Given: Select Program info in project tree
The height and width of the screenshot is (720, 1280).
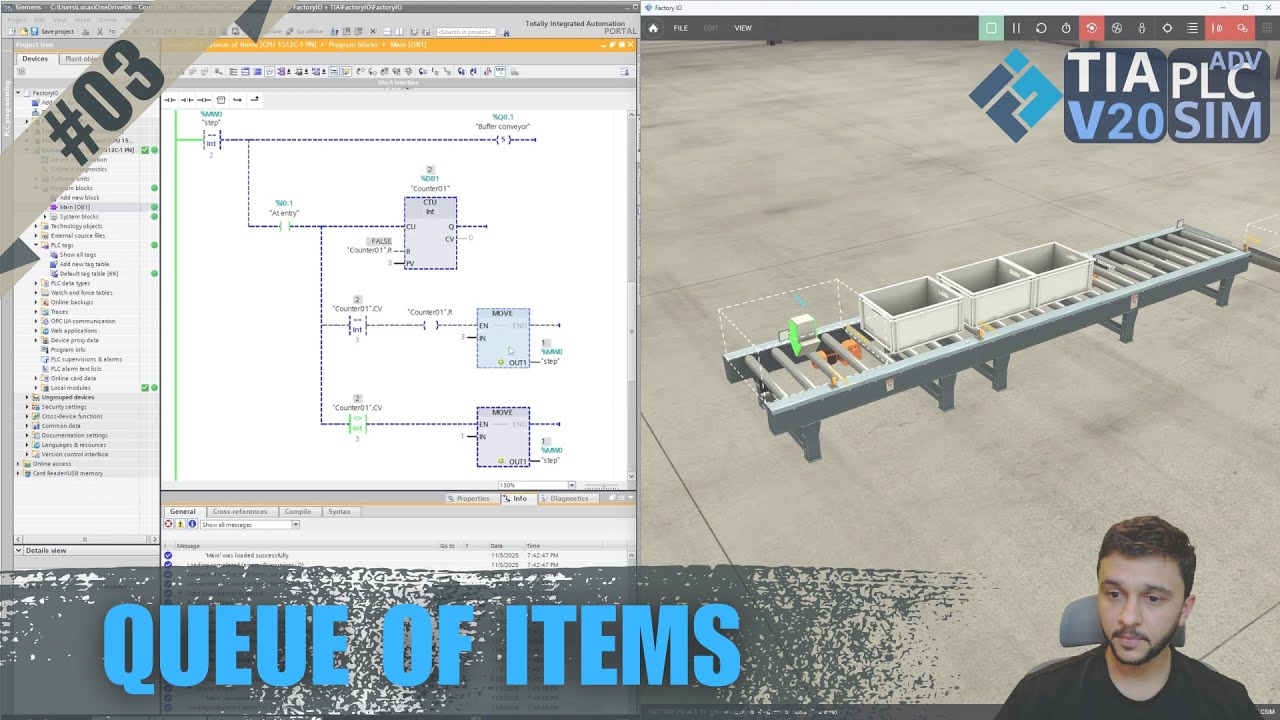Looking at the screenshot, I should pyautogui.click(x=67, y=350).
